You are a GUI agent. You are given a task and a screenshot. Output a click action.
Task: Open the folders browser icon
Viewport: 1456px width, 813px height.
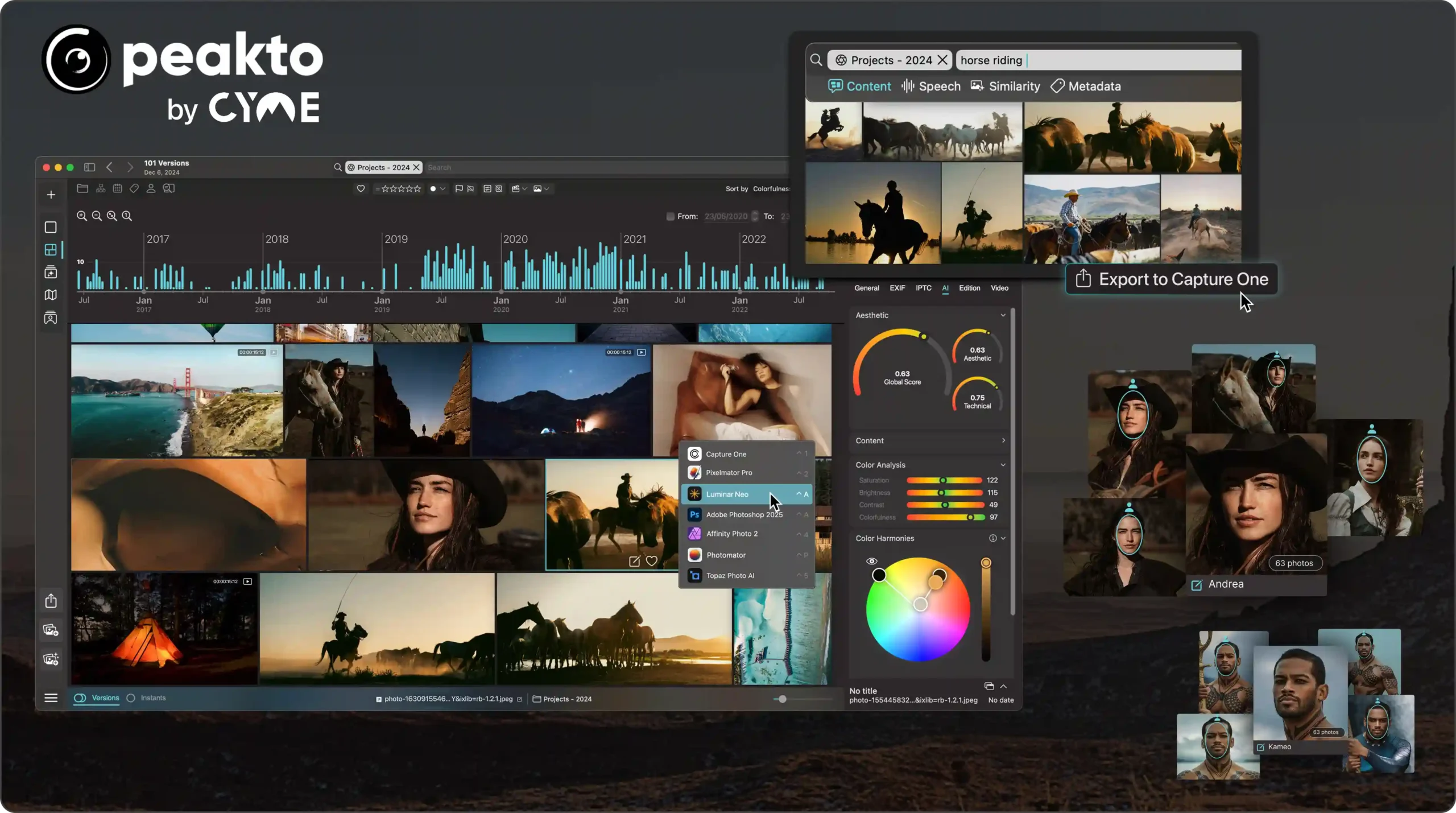(x=82, y=188)
